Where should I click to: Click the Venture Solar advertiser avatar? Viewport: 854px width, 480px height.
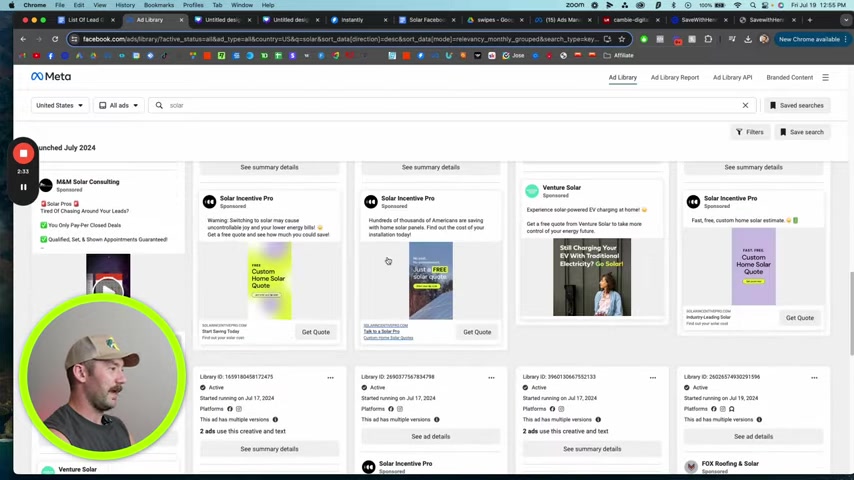tap(532, 191)
